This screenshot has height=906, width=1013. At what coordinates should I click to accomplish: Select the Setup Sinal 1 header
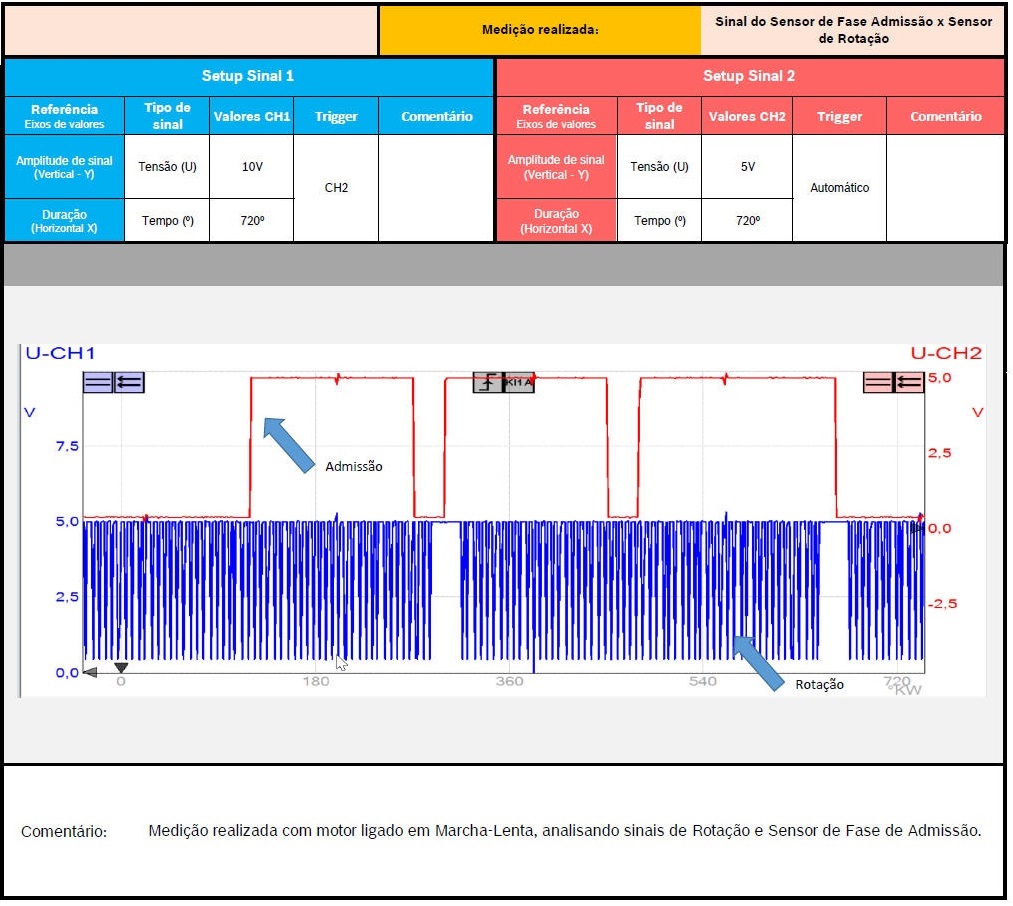[248, 76]
